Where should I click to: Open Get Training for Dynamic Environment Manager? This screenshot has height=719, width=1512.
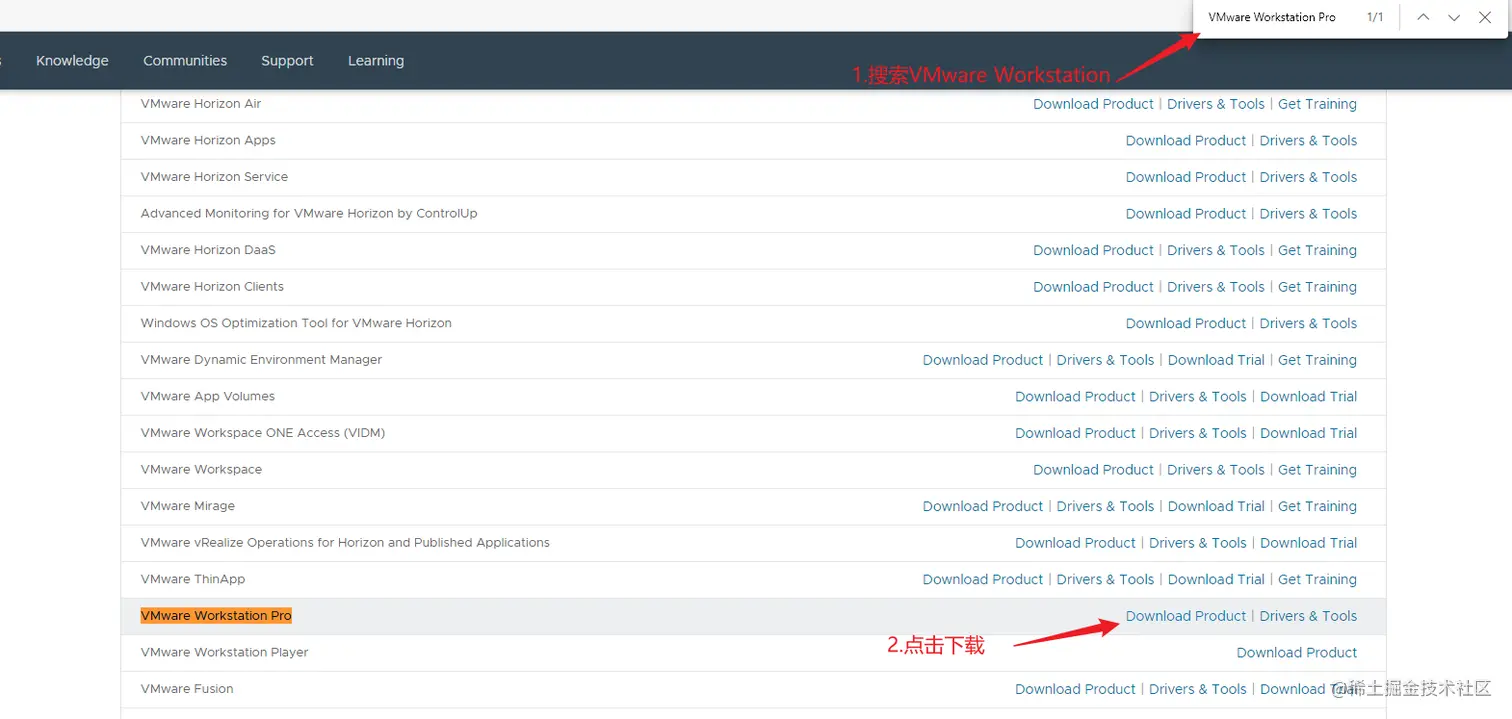pyautogui.click(x=1317, y=360)
